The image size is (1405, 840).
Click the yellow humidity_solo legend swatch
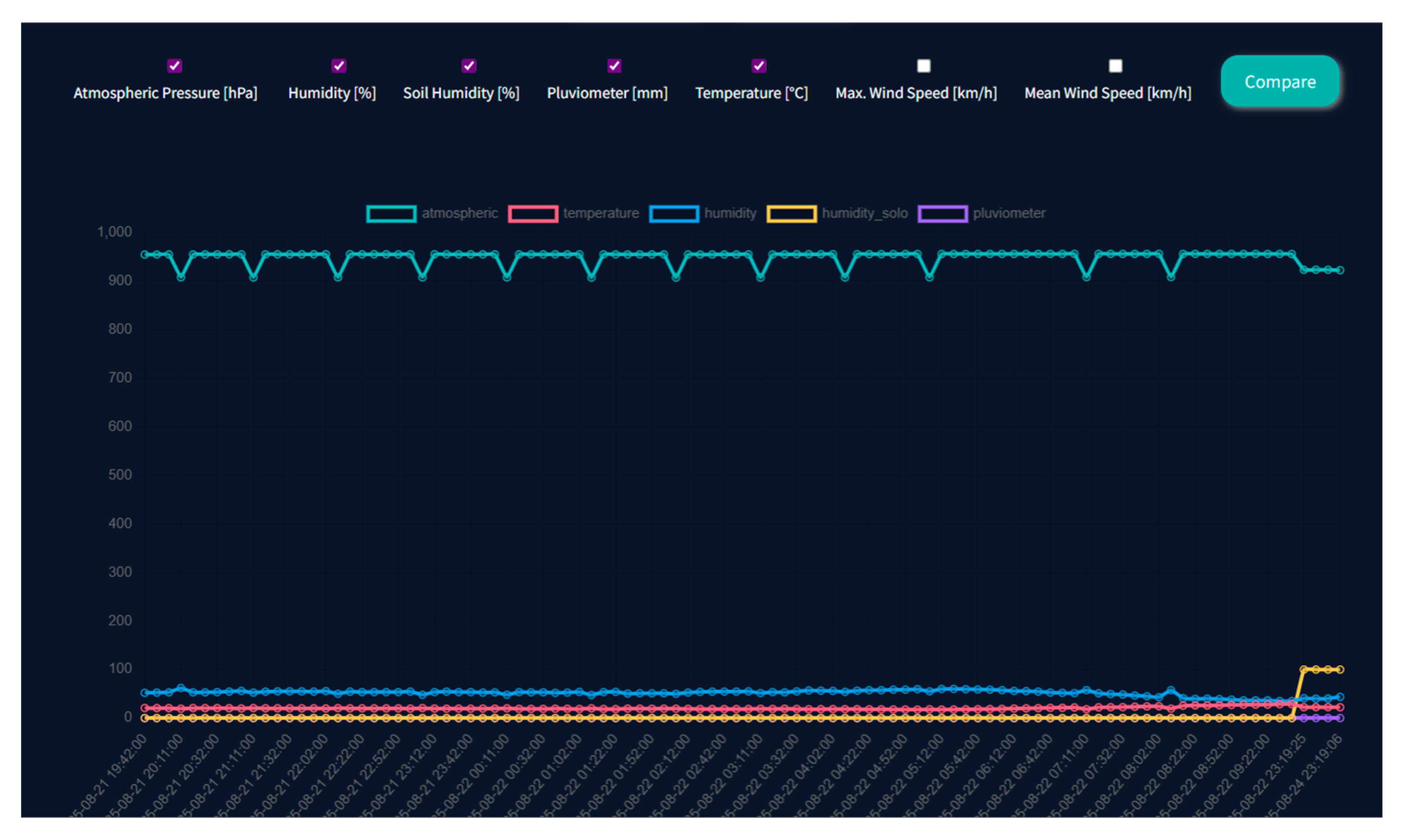[x=791, y=213]
